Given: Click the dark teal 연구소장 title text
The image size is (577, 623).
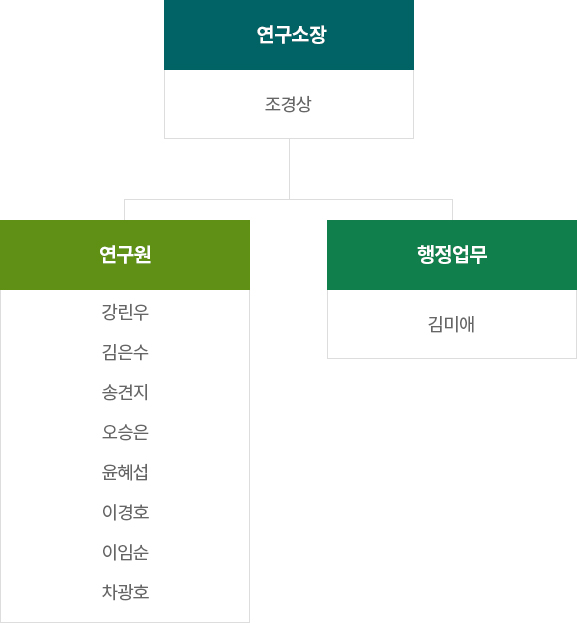Looking at the screenshot, I should 291,35.
